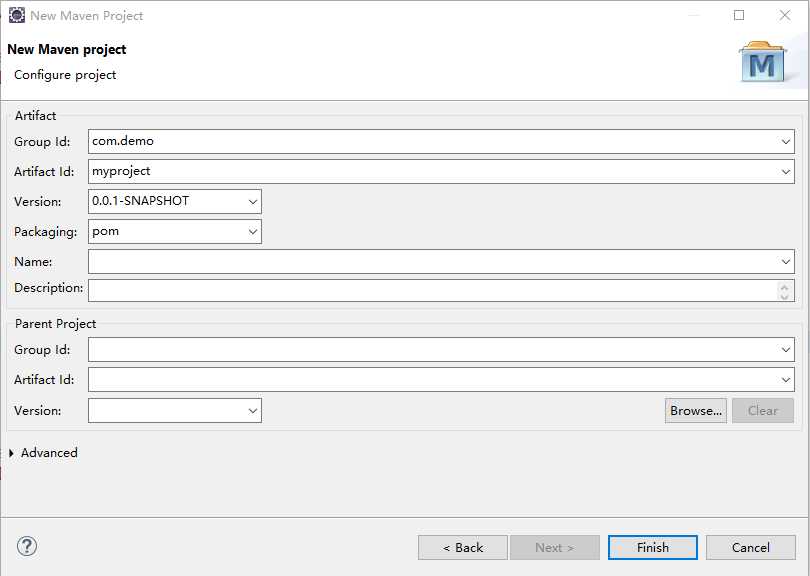Viewport: 810px width, 576px height.
Task: Click the Browse... button
Action: [x=696, y=411]
